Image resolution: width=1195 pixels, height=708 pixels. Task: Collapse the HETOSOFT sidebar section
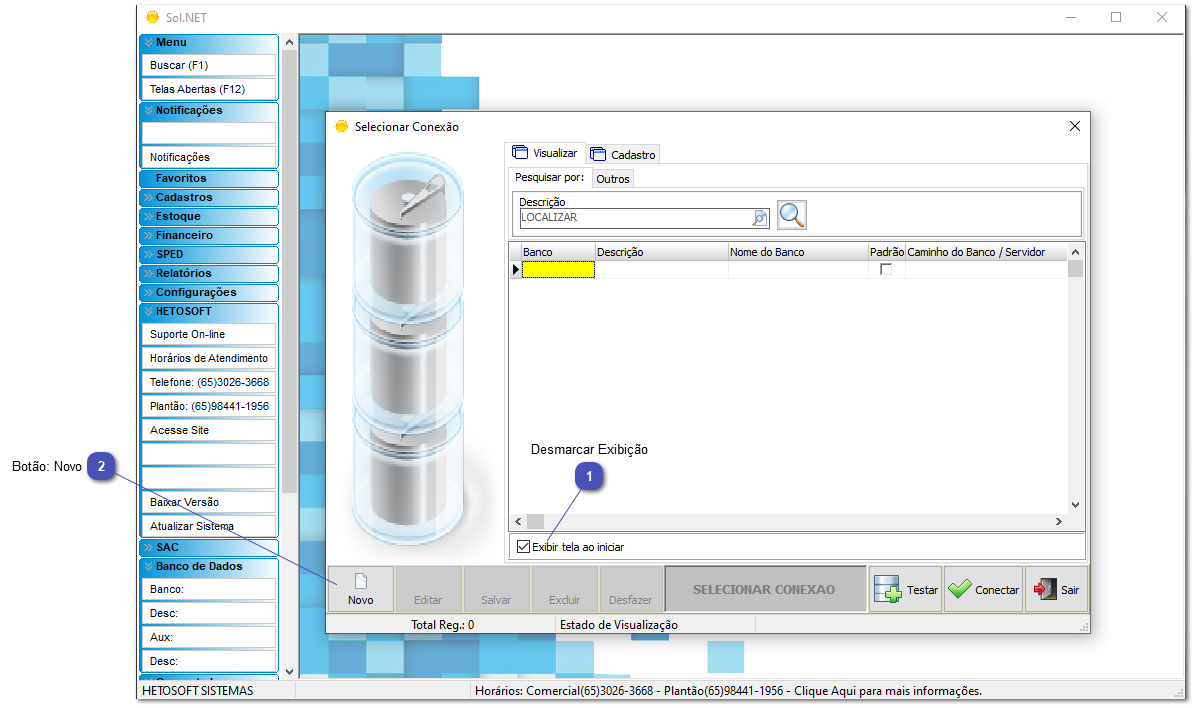click(209, 311)
